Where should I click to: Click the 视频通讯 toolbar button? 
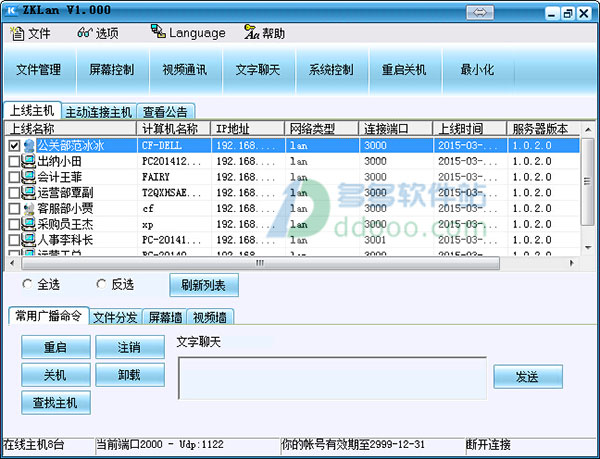pos(185,70)
